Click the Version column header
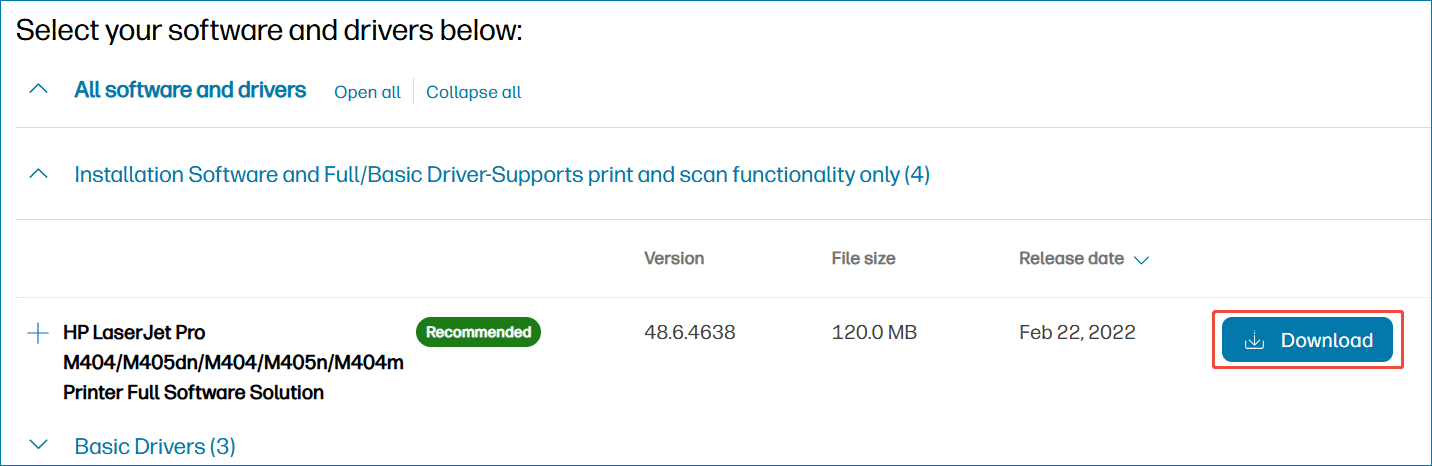 pos(674,258)
